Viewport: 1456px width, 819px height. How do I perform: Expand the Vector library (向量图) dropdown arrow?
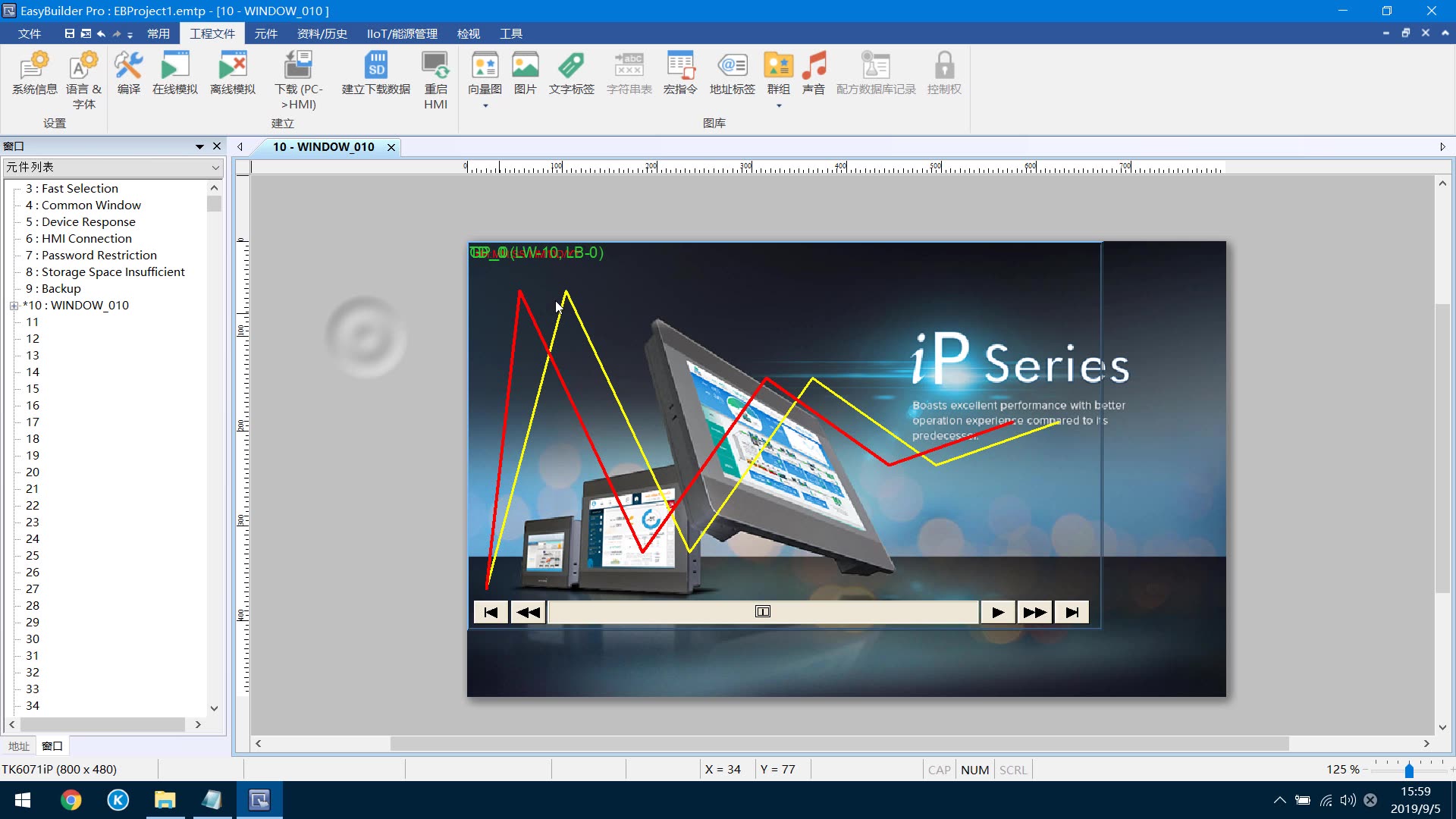coord(485,106)
